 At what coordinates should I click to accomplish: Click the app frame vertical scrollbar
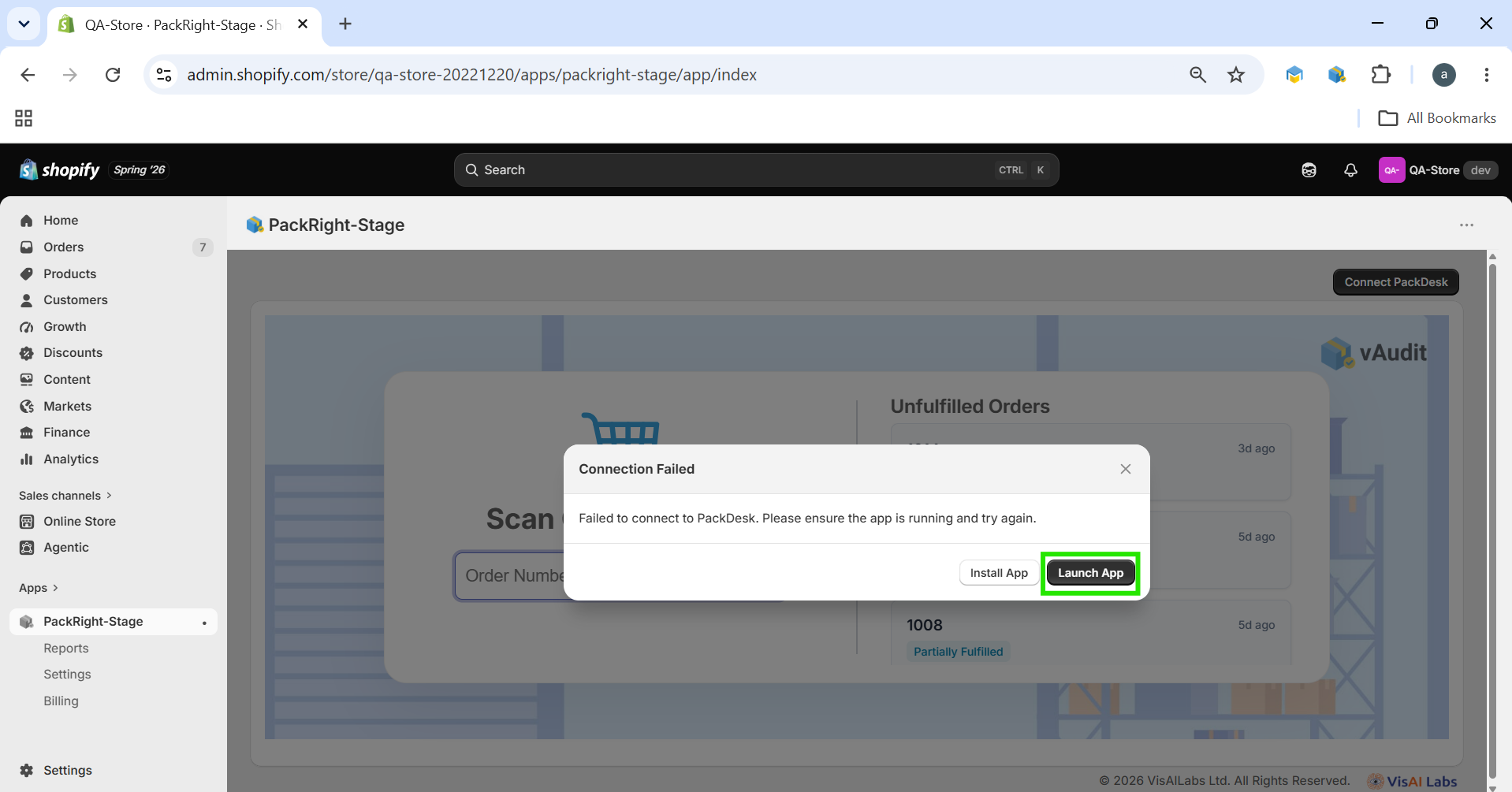tap(1492, 521)
